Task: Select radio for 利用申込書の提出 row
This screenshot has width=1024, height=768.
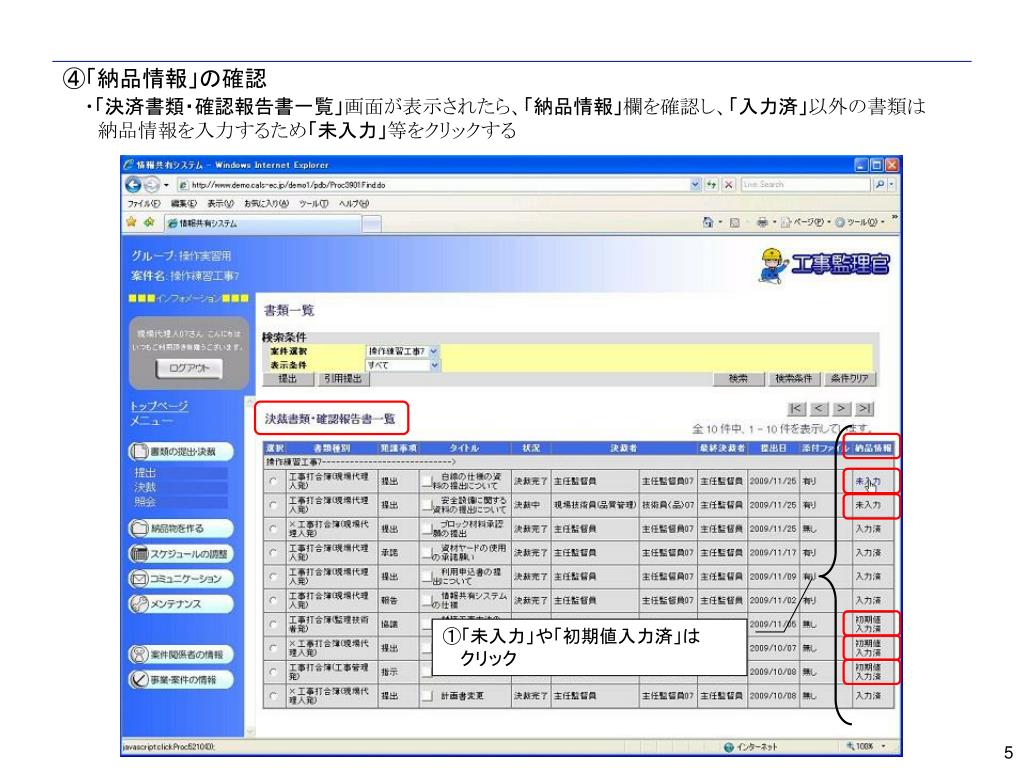Action: (x=273, y=577)
